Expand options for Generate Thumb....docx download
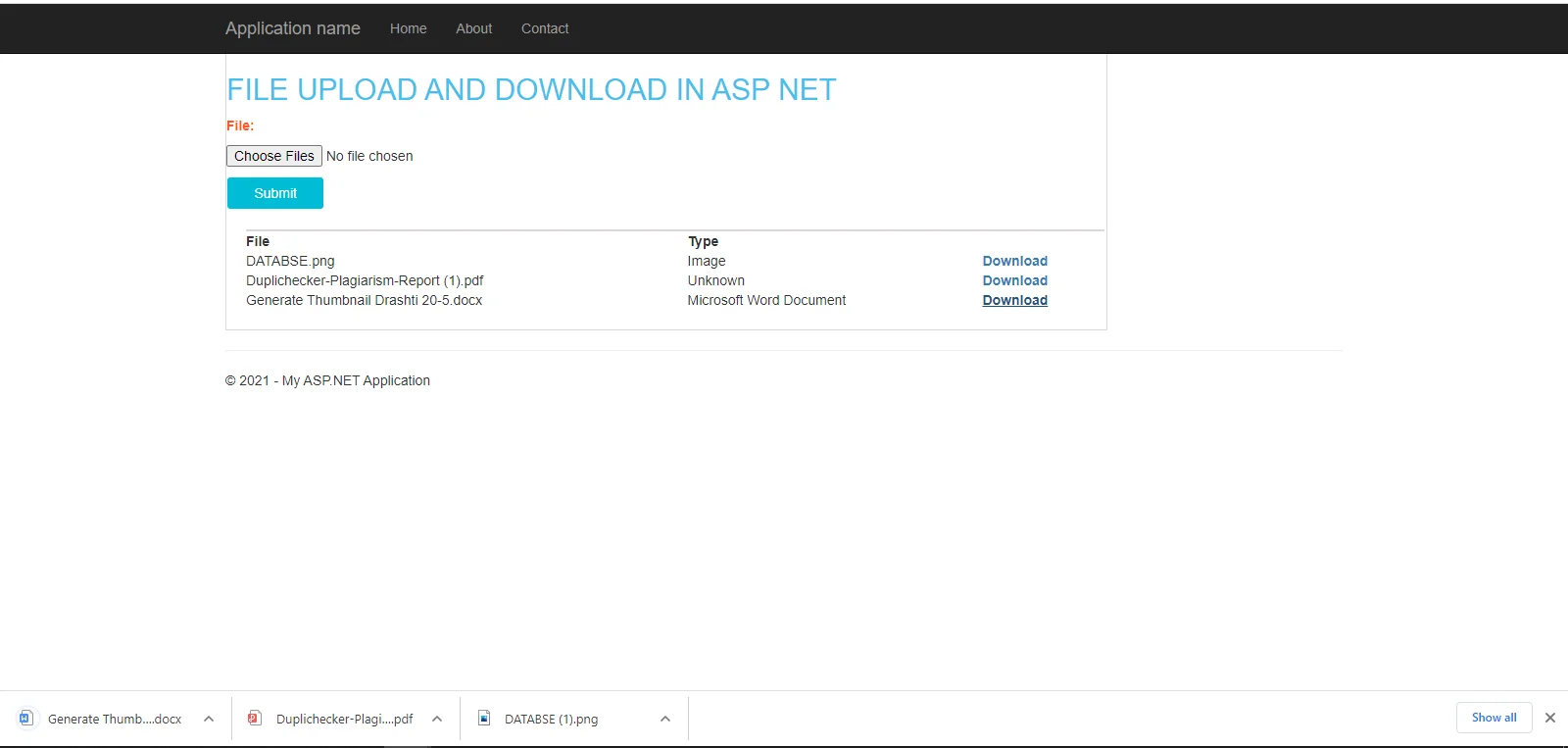The image size is (1568, 748). click(209, 719)
